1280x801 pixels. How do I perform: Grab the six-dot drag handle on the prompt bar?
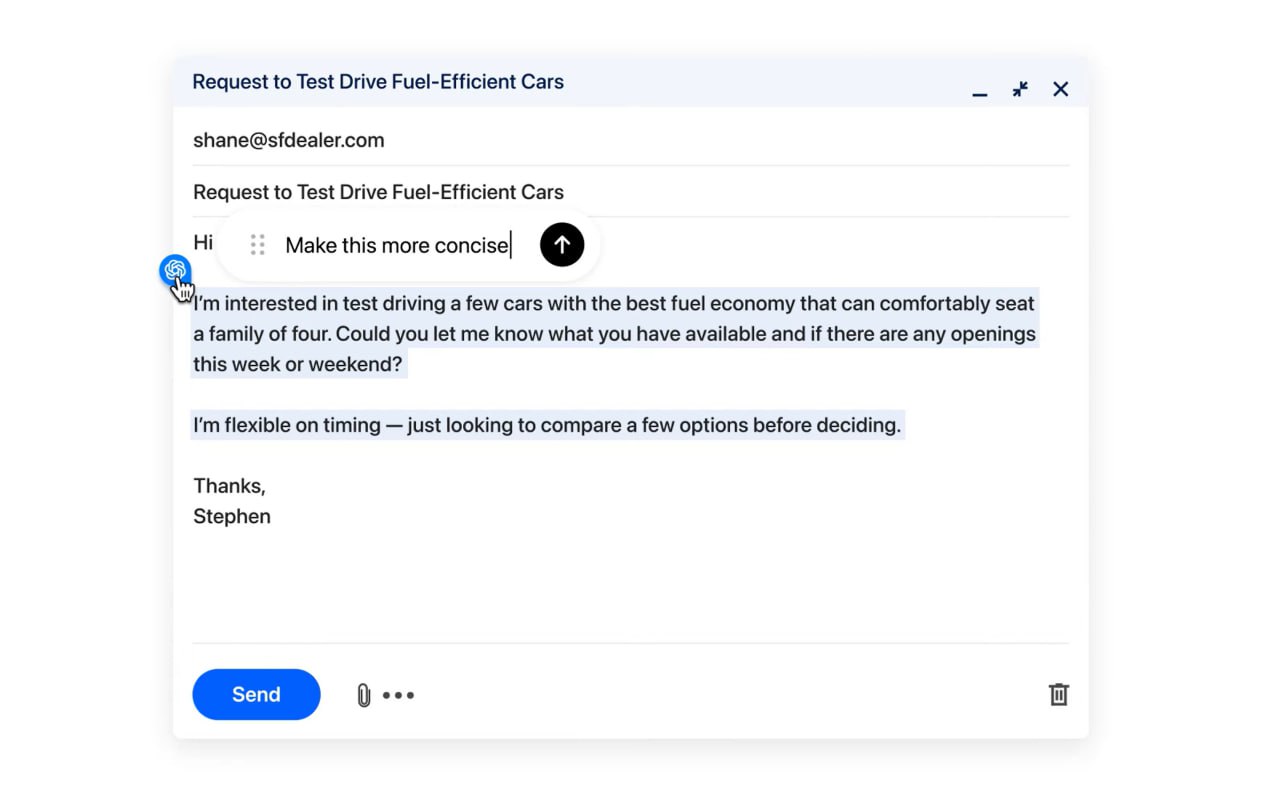(258, 245)
